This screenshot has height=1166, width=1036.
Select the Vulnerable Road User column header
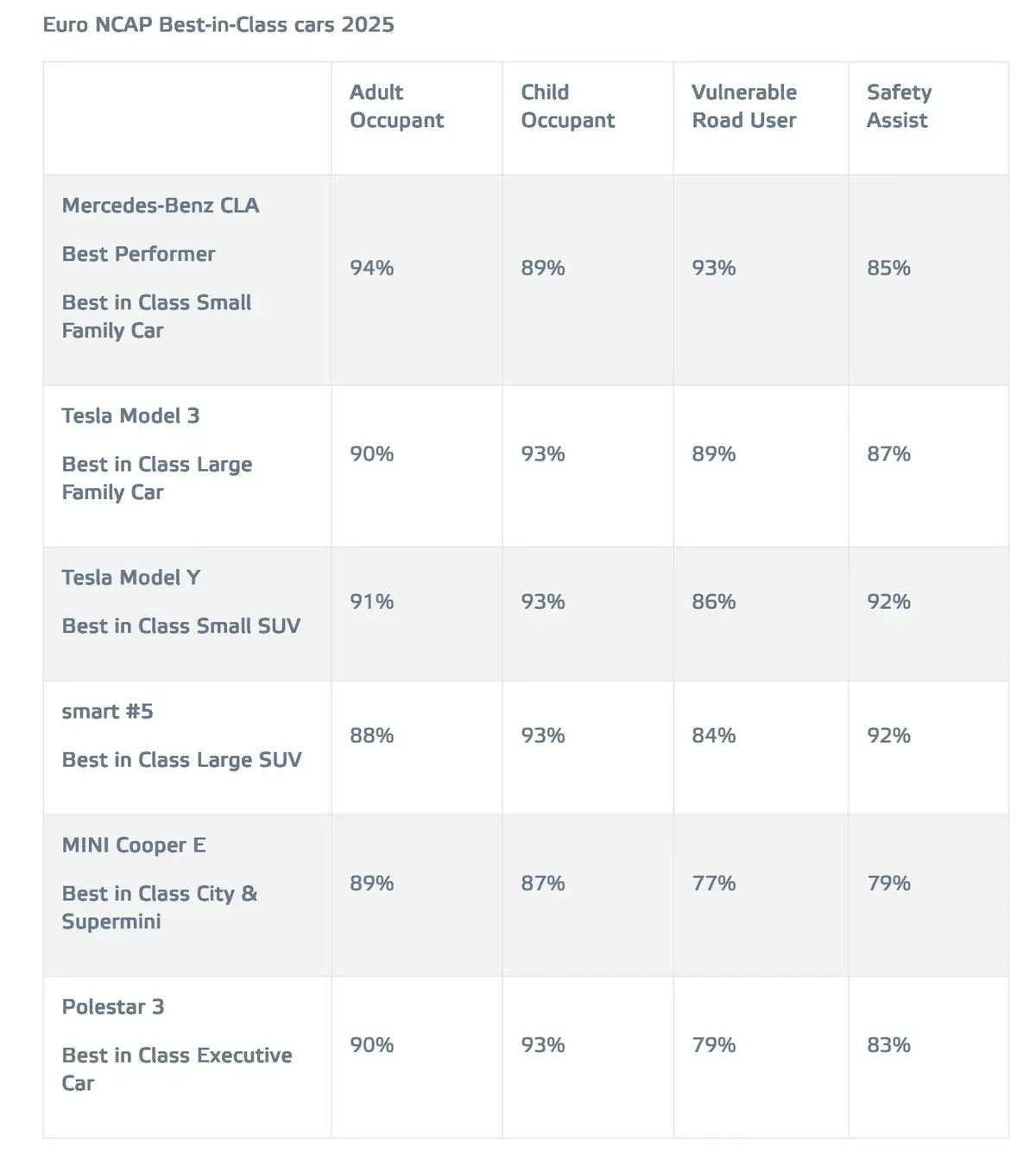click(x=743, y=106)
